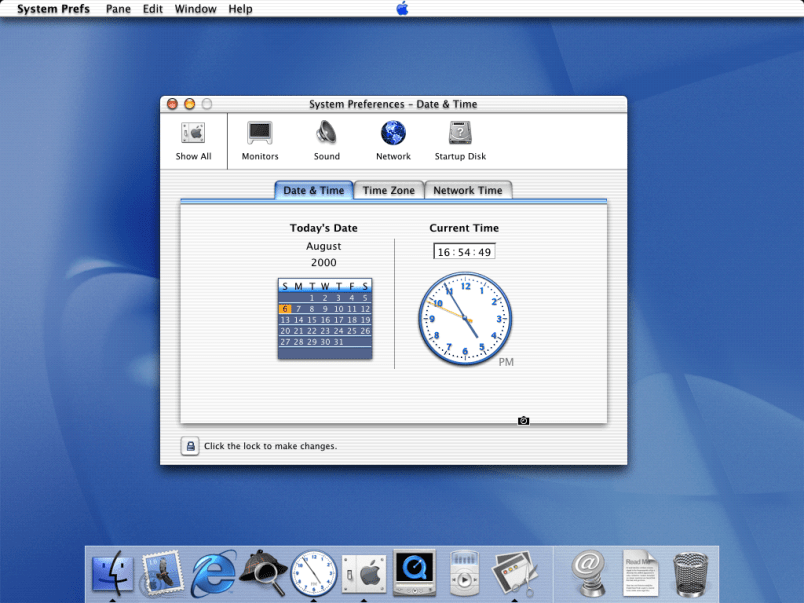The image size is (804, 603).
Task: Click the Apple logo in menu bar
Action: (x=402, y=9)
